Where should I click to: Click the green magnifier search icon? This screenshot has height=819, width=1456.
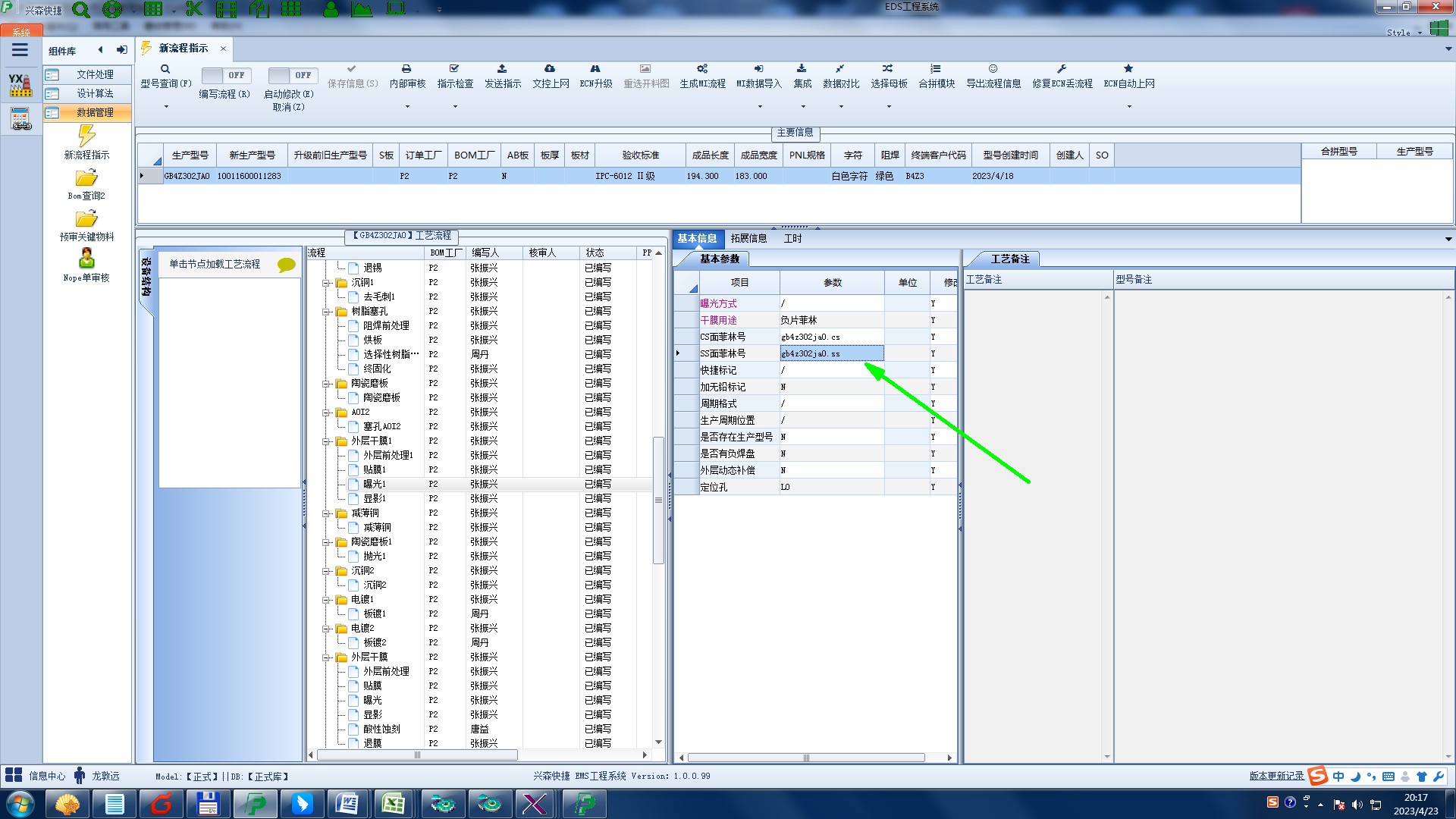click(x=80, y=10)
